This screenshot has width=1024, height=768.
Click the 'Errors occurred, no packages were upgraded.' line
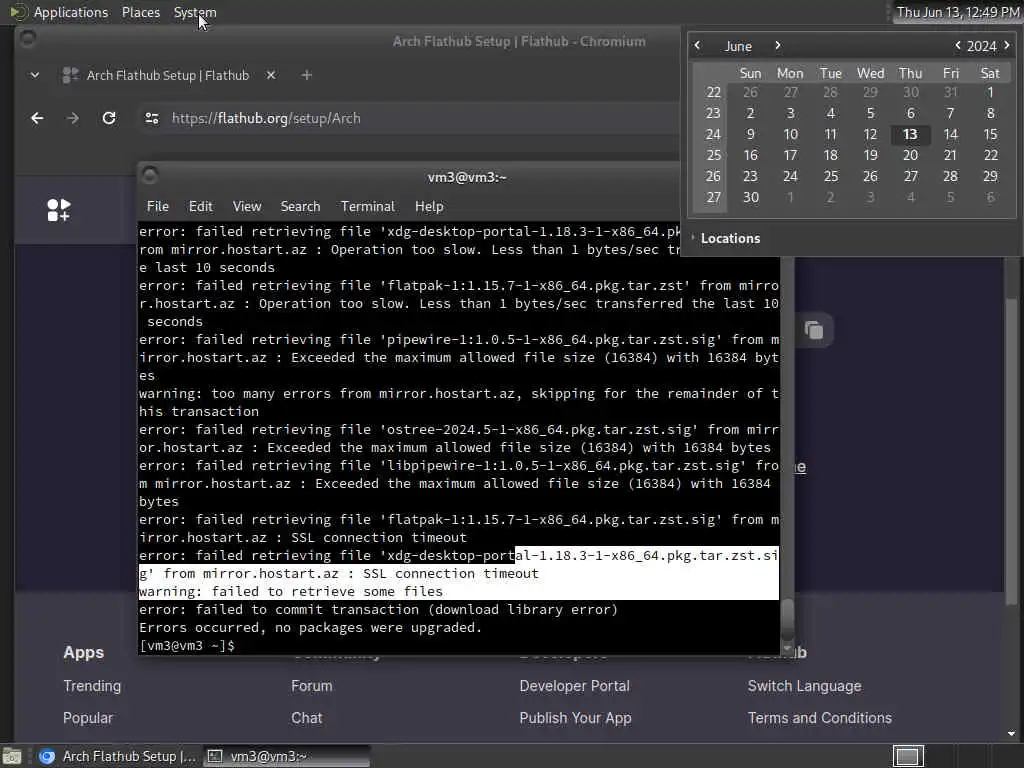coord(310,628)
